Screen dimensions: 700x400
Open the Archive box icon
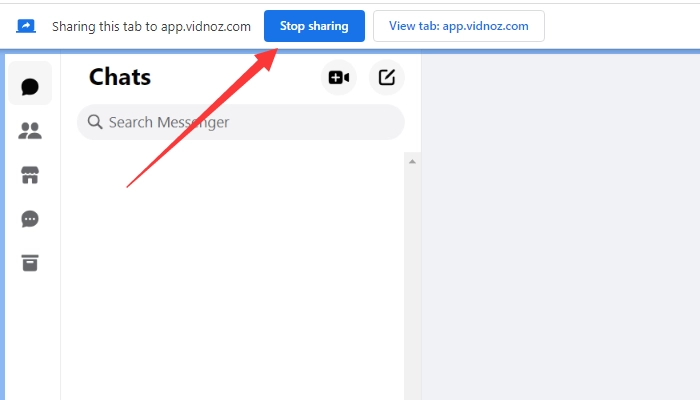click(30, 263)
